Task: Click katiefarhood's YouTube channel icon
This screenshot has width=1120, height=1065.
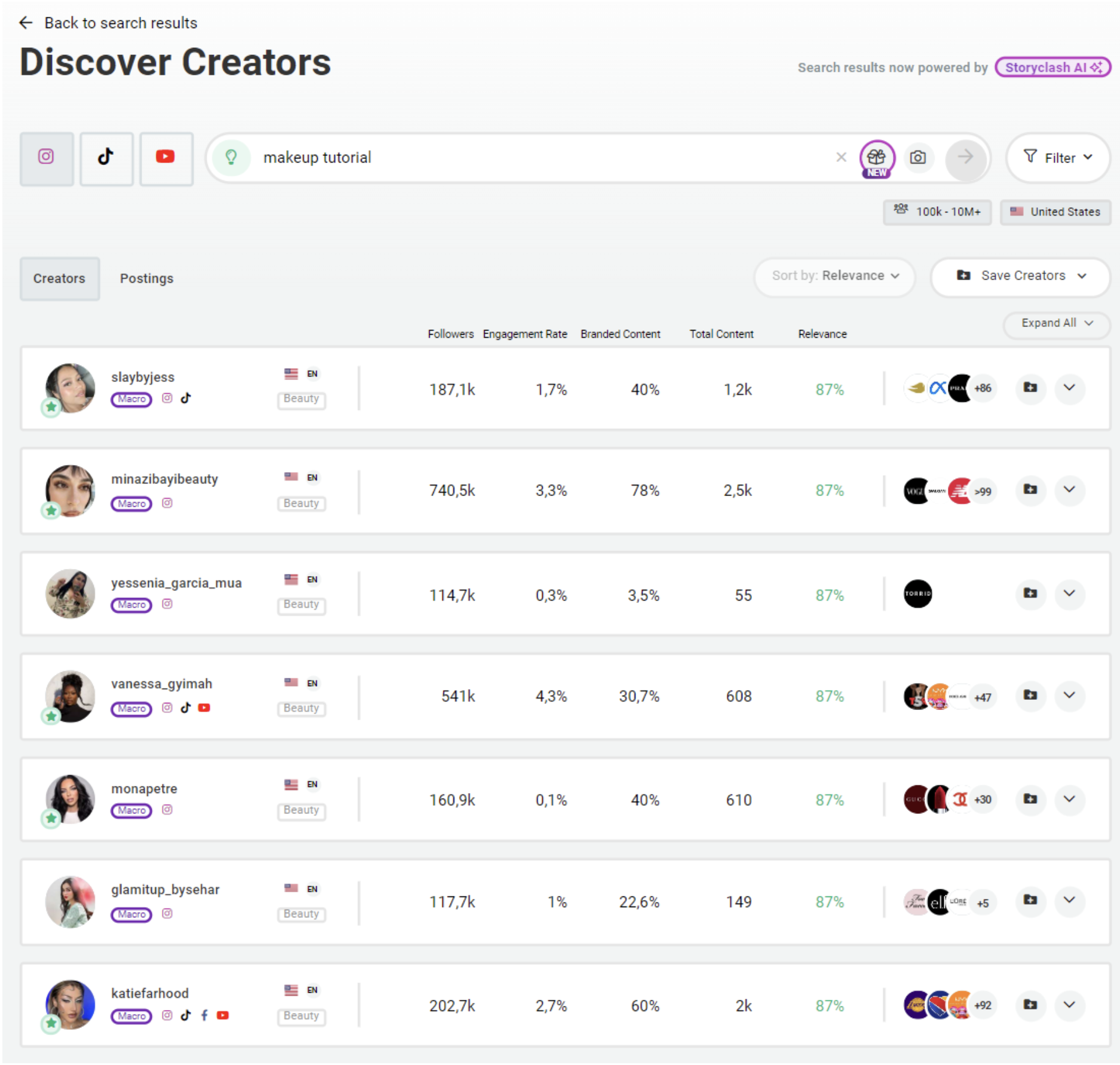Action: (x=222, y=1015)
